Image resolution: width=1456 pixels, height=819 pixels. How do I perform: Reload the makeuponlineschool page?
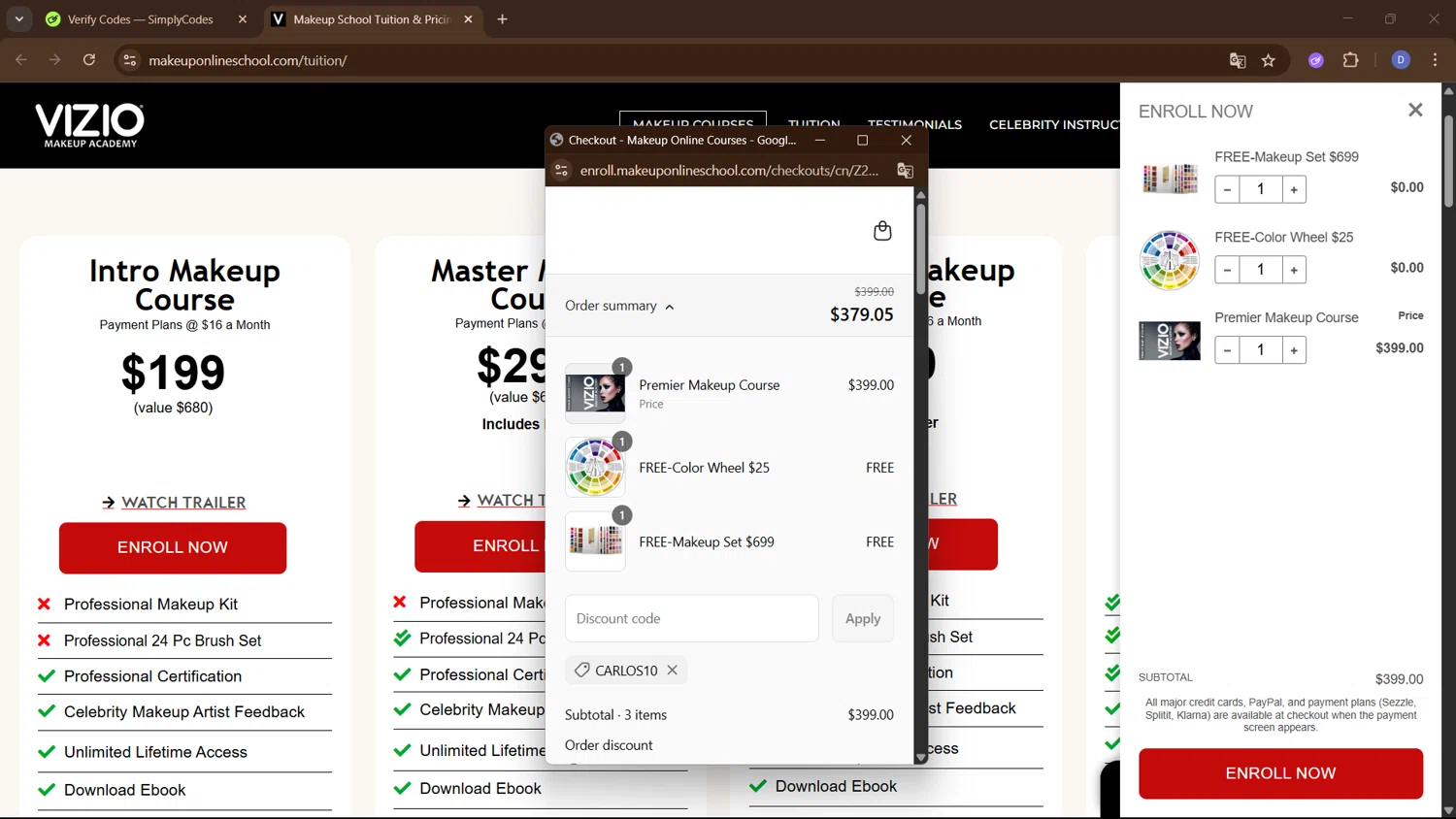[x=89, y=60]
